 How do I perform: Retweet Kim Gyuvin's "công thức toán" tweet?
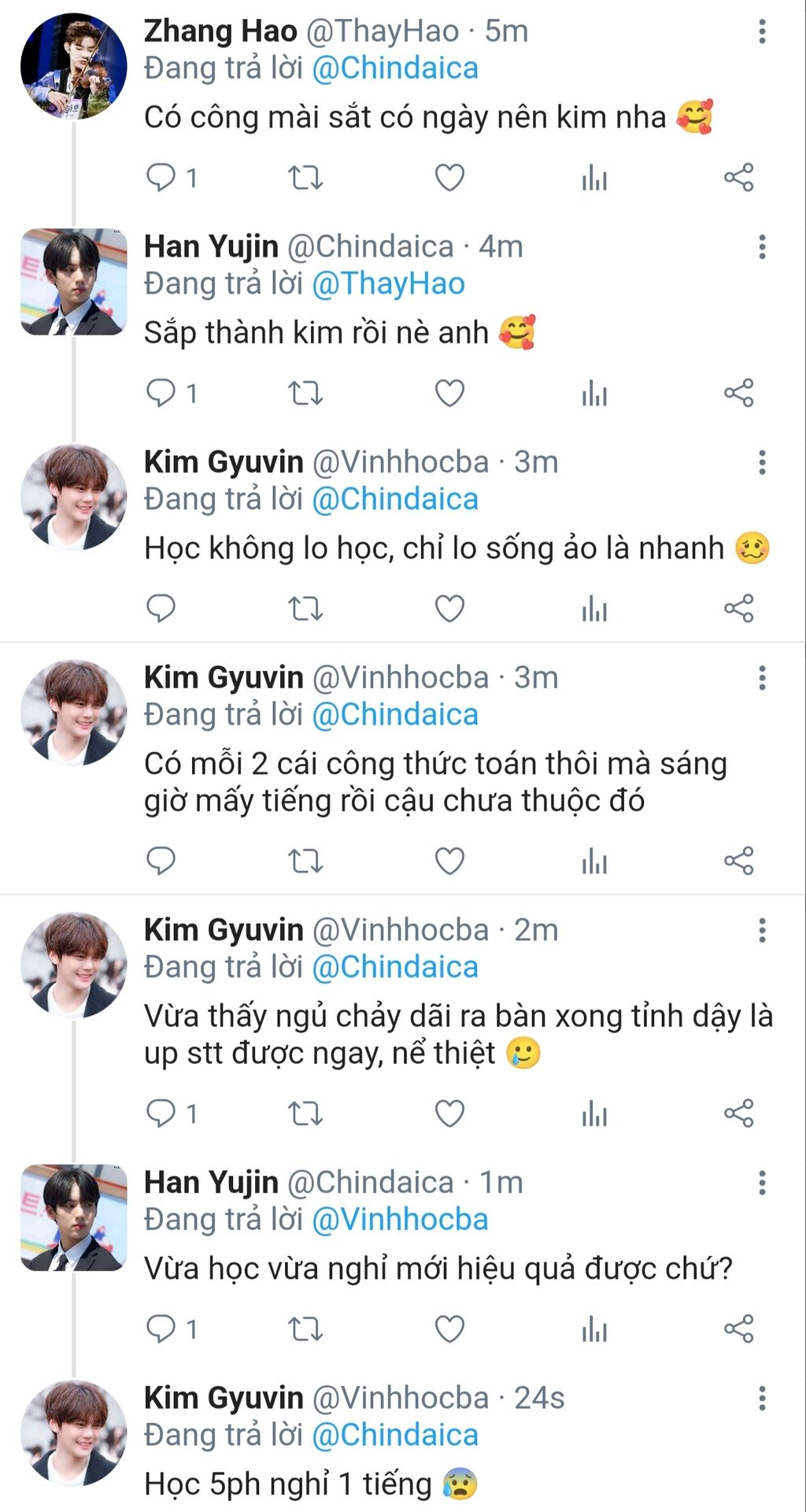(305, 861)
